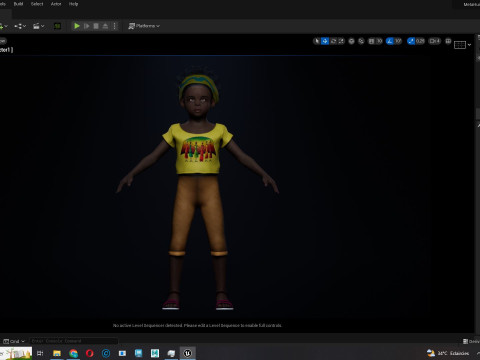
Task: Open the Platforms dropdown
Action: [144, 26]
